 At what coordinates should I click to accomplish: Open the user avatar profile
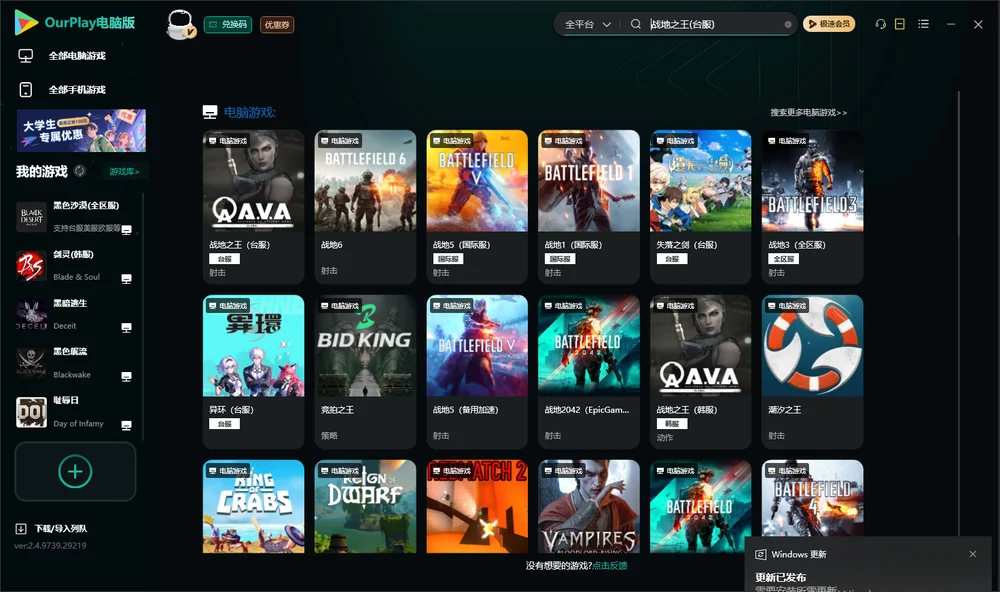click(x=180, y=24)
